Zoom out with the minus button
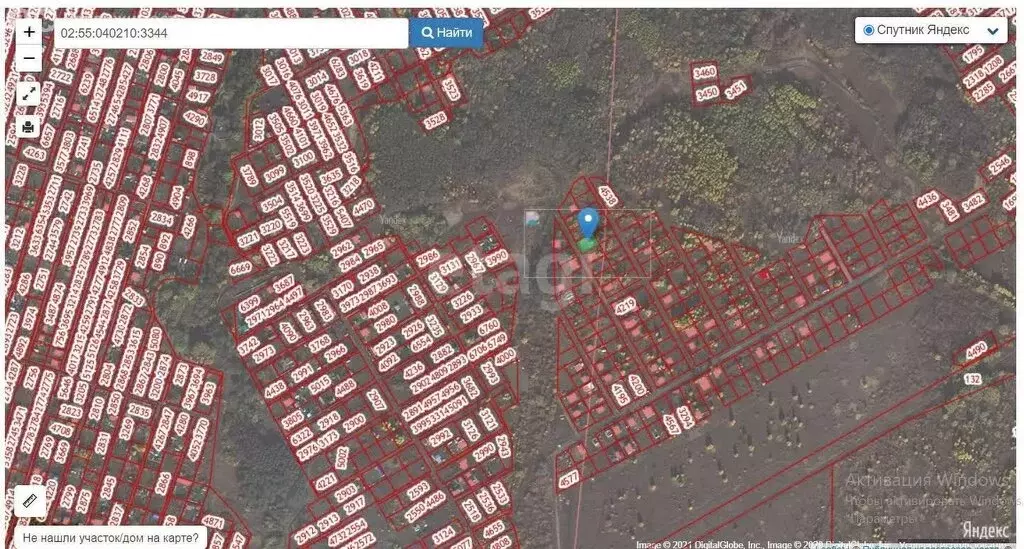 pos(29,59)
